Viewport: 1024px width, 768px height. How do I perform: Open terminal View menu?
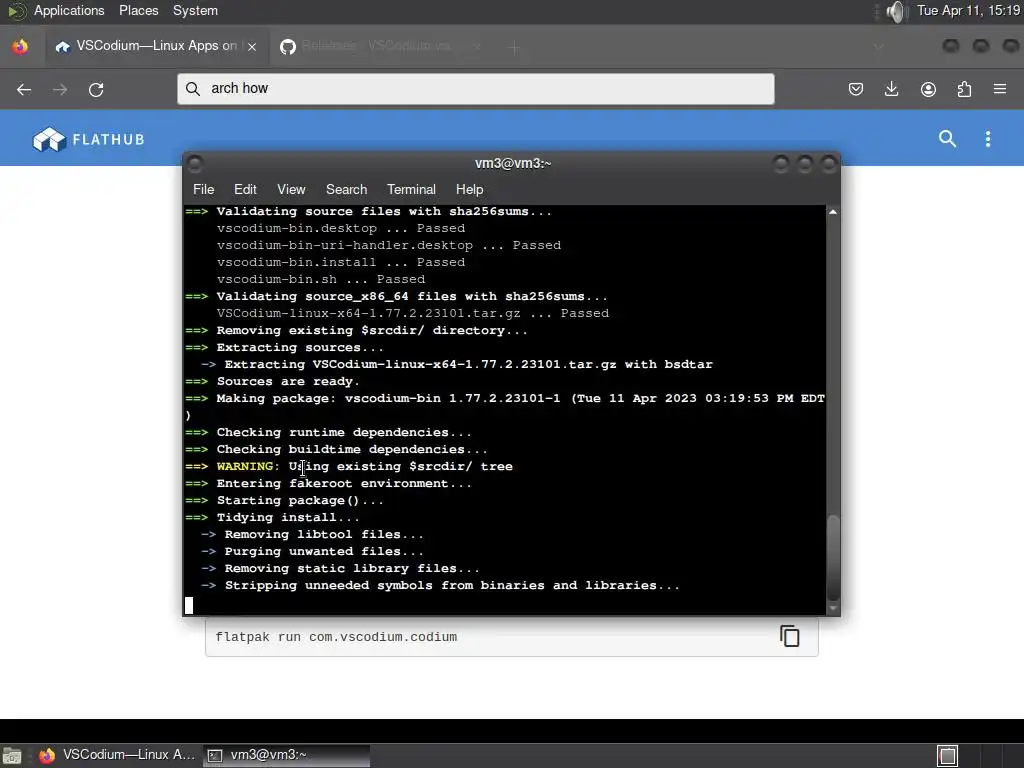pos(291,189)
